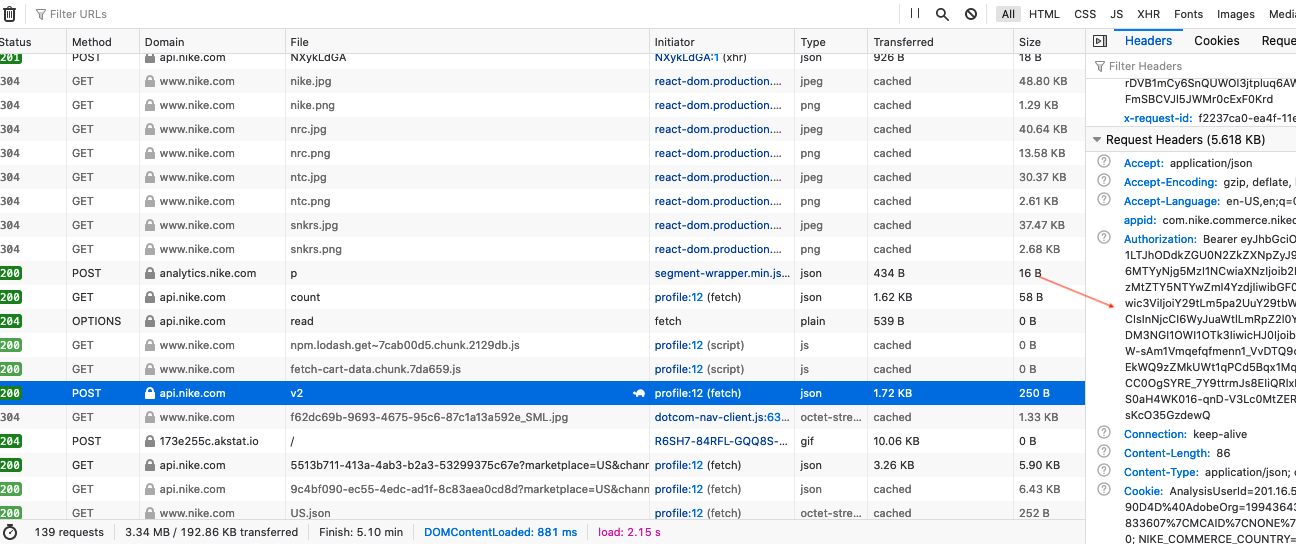Open the dotcom-nav-client.js:63 initiator link
The image size is (1296, 544).
click(x=722, y=417)
